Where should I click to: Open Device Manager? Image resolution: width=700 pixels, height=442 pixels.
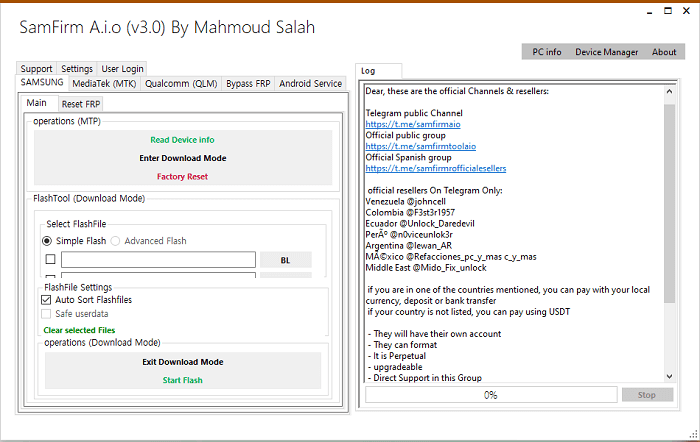tap(606, 52)
